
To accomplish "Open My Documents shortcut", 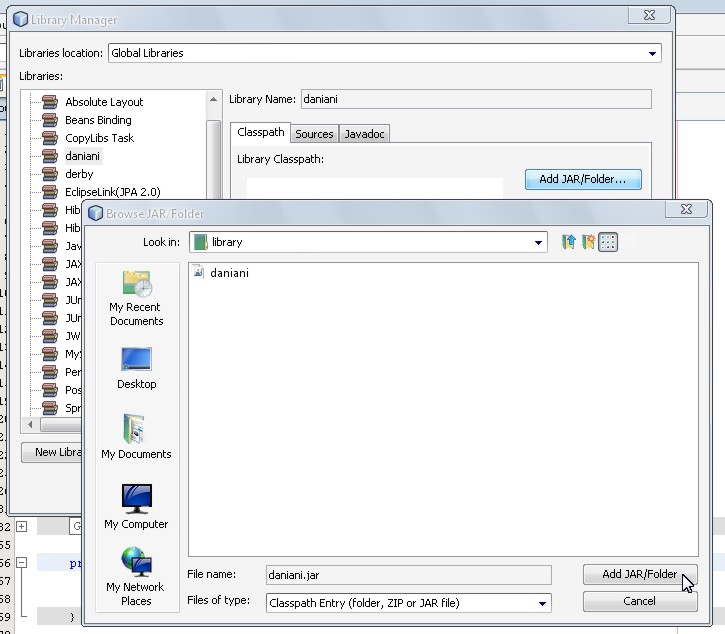I will pyautogui.click(x=136, y=437).
